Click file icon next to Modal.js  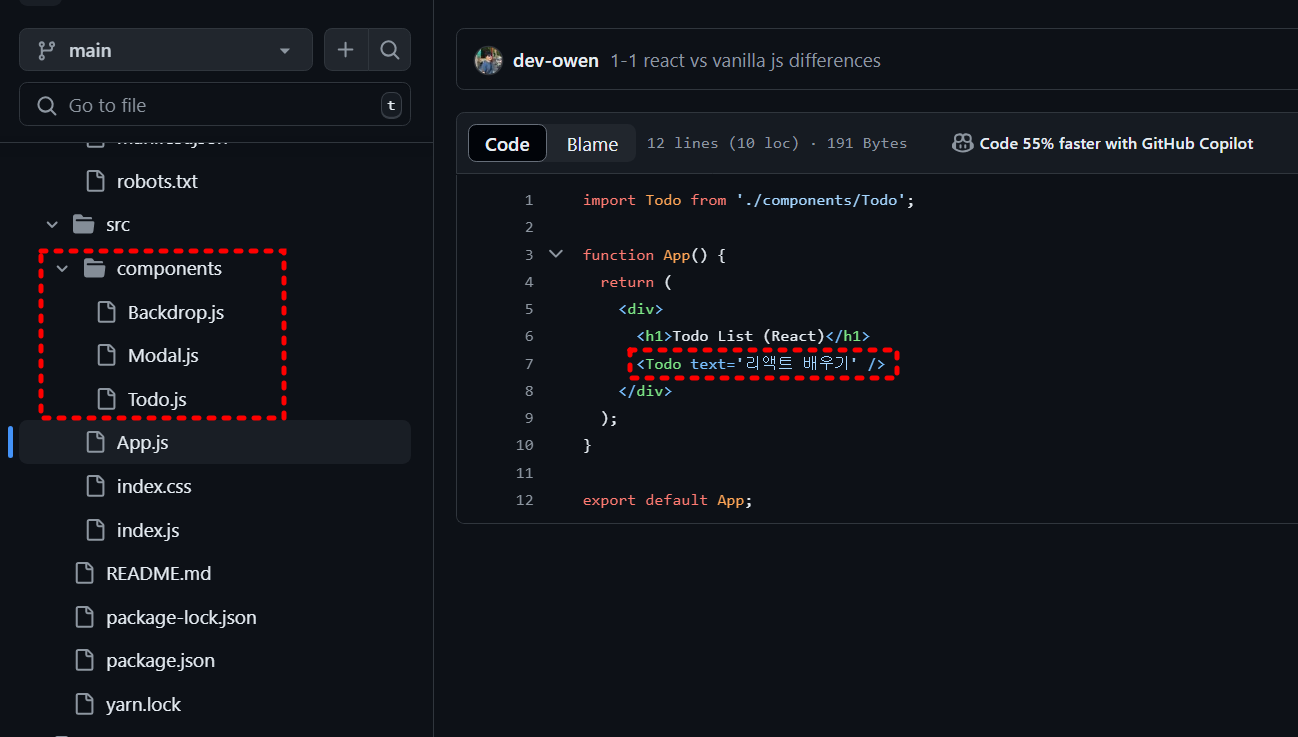coord(106,355)
